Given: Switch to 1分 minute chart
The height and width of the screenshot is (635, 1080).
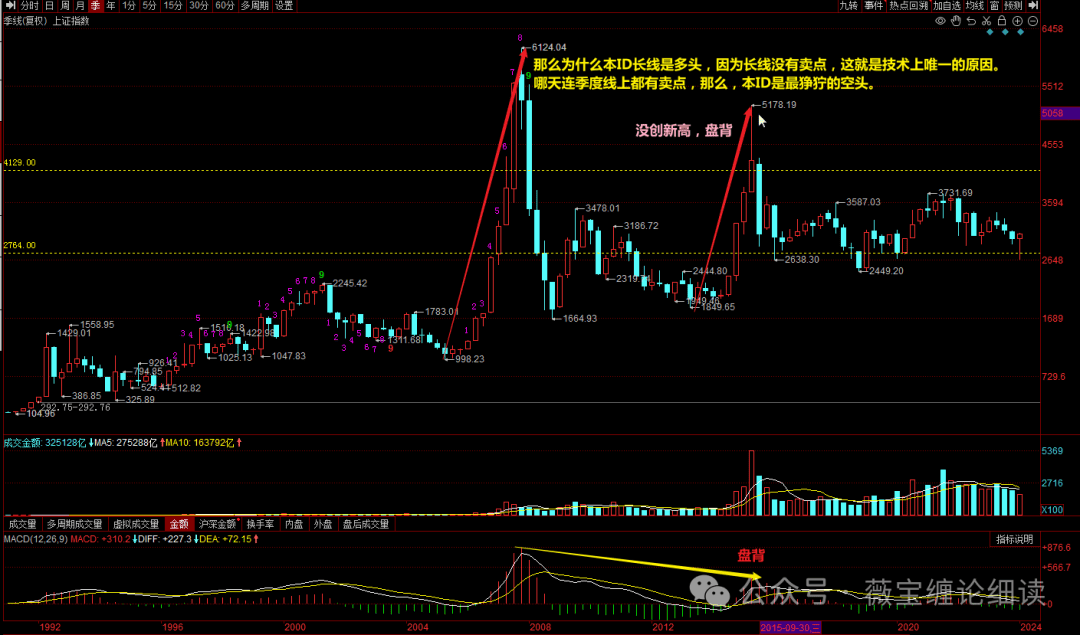Looking at the screenshot, I should [x=129, y=6].
